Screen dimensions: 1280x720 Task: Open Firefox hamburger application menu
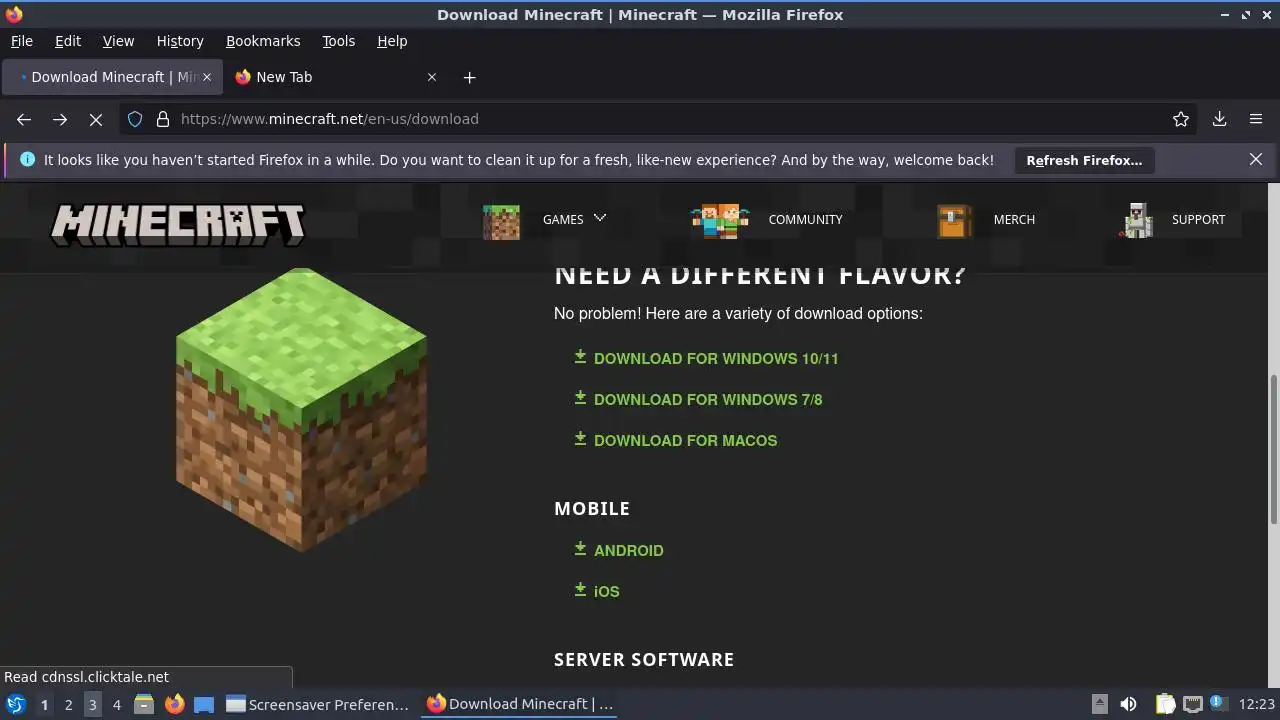[1256, 119]
